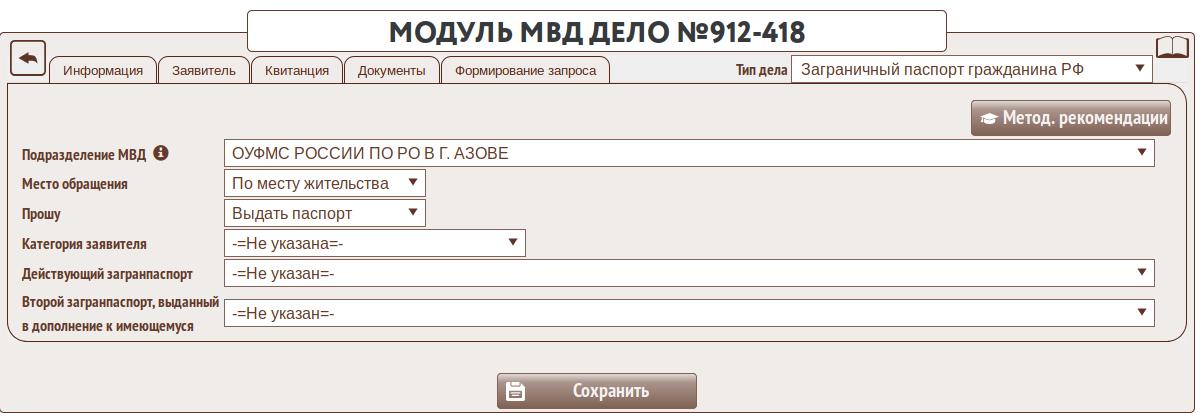Click the МОДУЛЬ МВД ДЕЛО №912-418 title

[x=596, y=32]
